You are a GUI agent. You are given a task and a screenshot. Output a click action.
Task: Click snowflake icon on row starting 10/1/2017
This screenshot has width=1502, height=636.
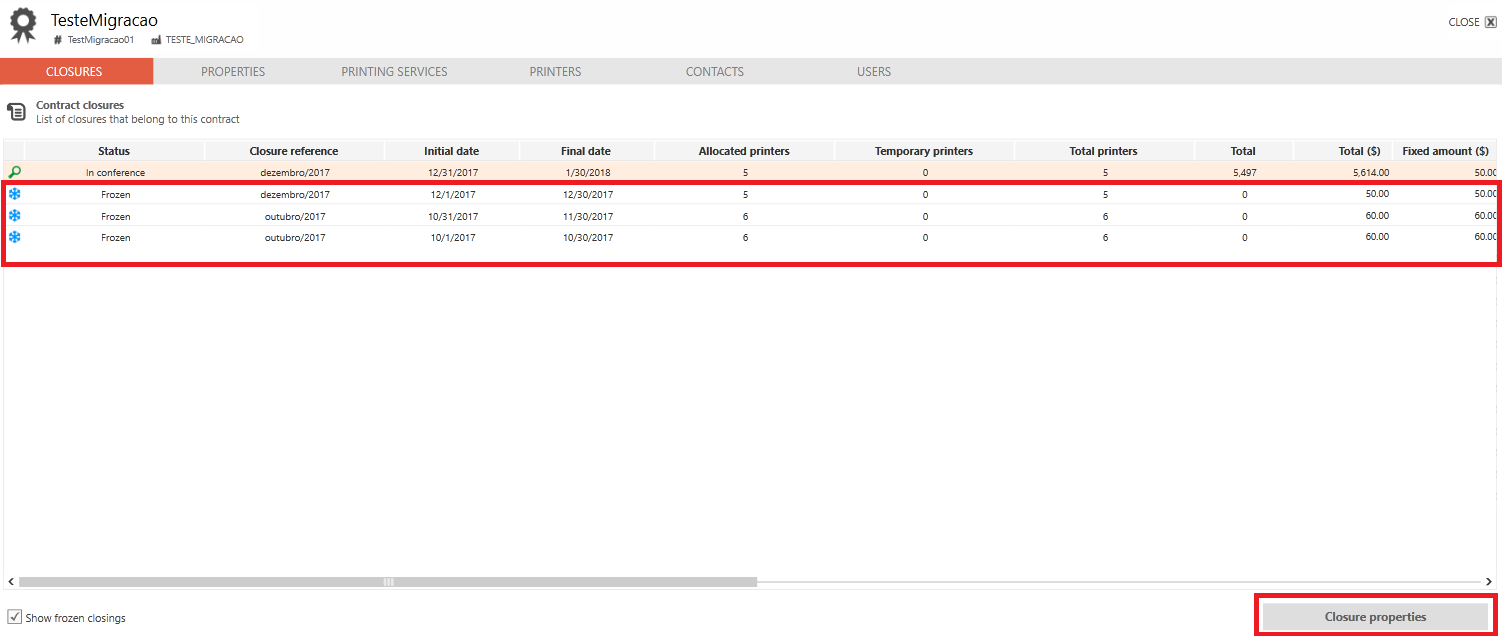[14, 237]
